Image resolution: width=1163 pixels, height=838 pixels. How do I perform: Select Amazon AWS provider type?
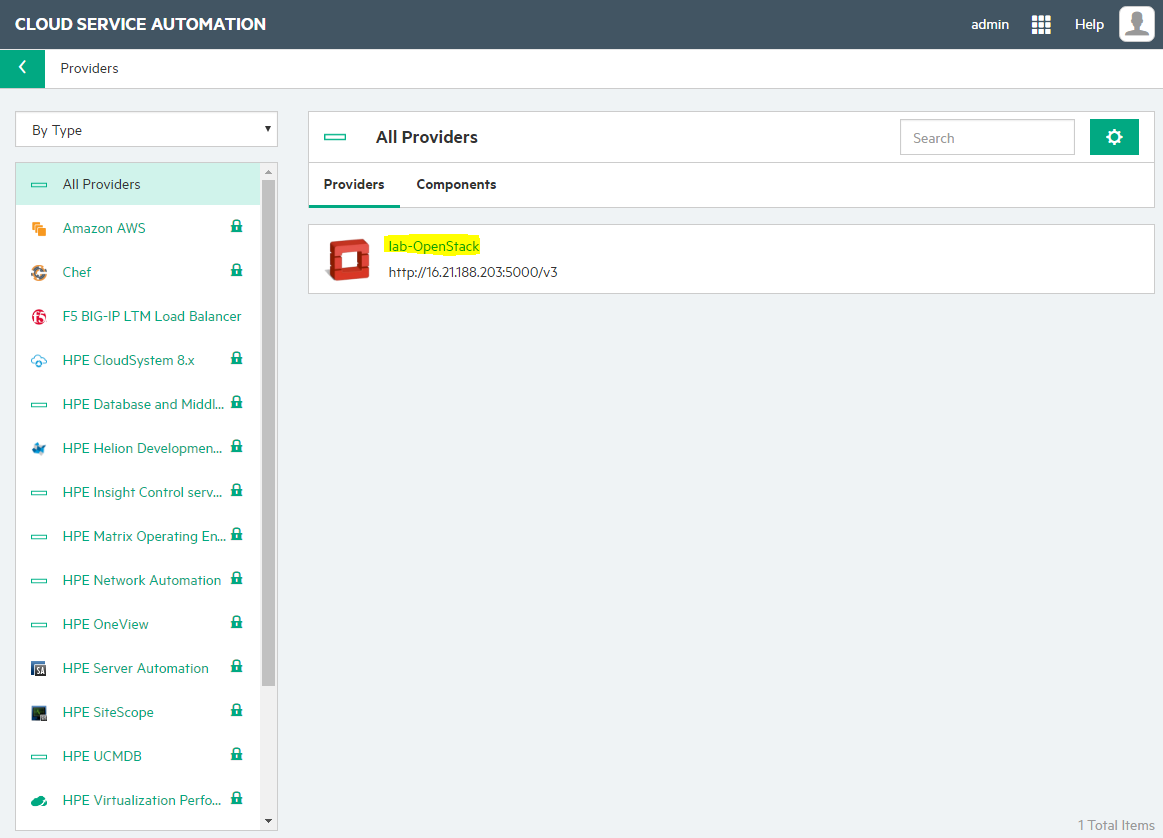104,228
